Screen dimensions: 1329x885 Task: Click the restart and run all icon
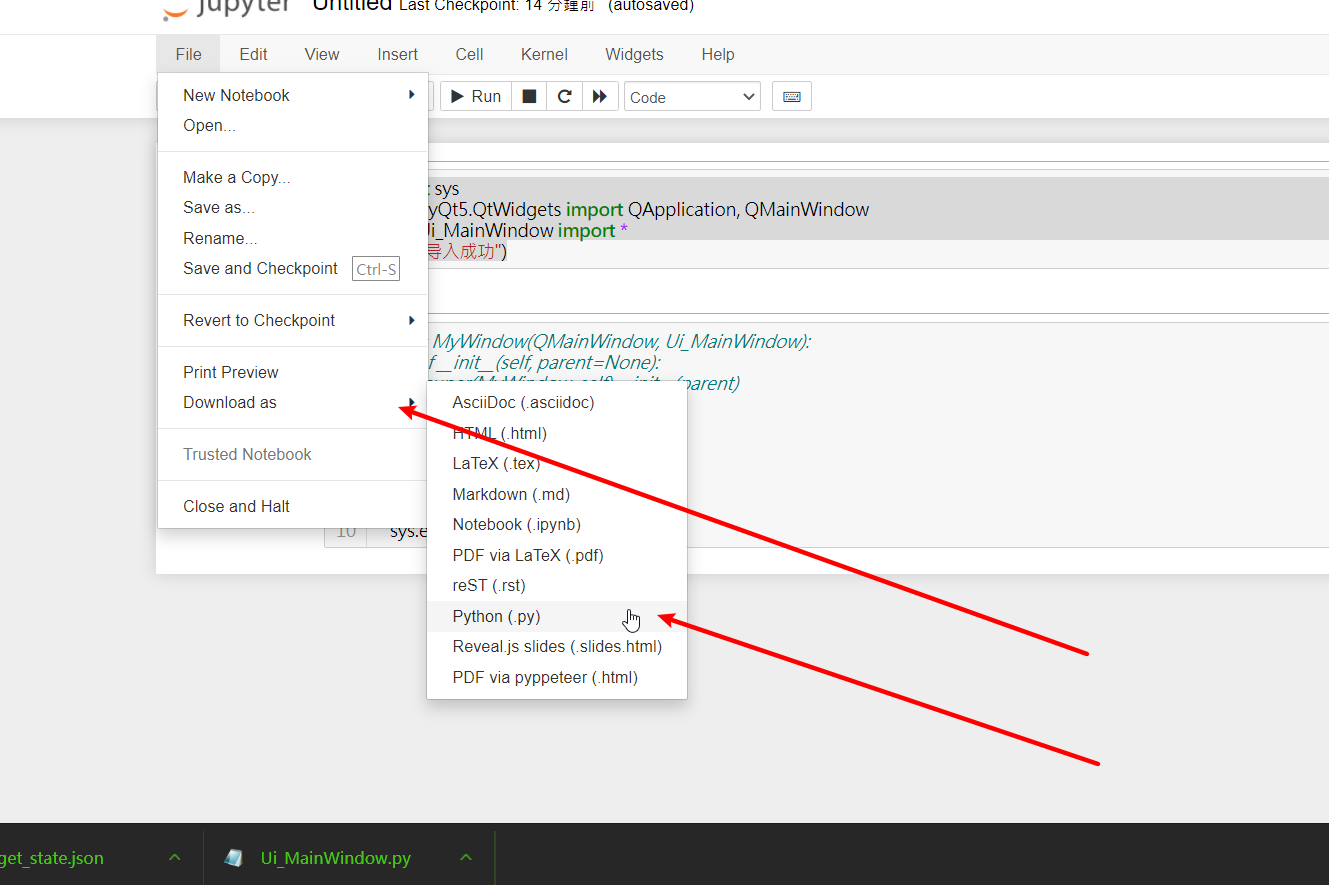600,96
